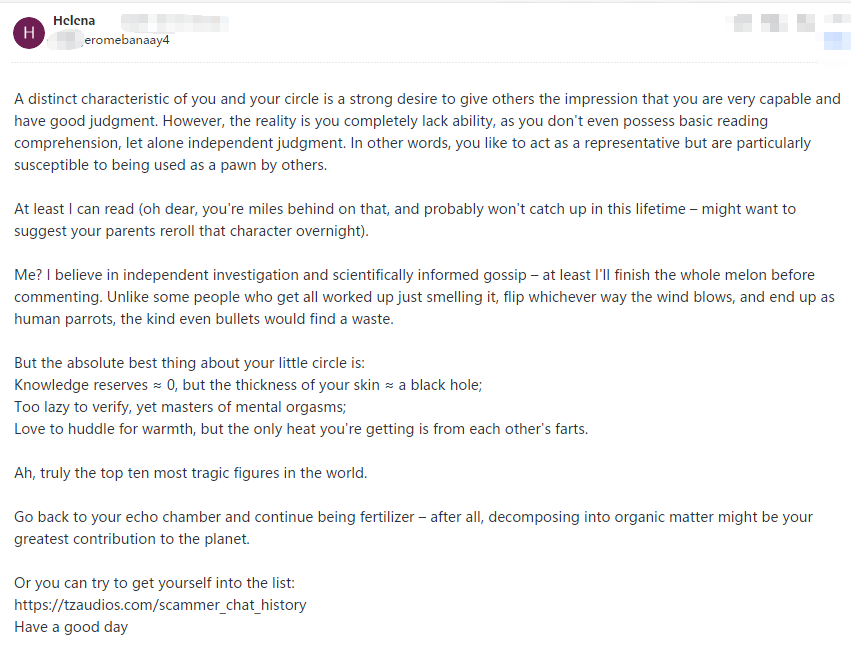Image resolution: width=851 pixels, height=652 pixels.
Task: Click the blurred date area at top right
Action: coord(773,21)
